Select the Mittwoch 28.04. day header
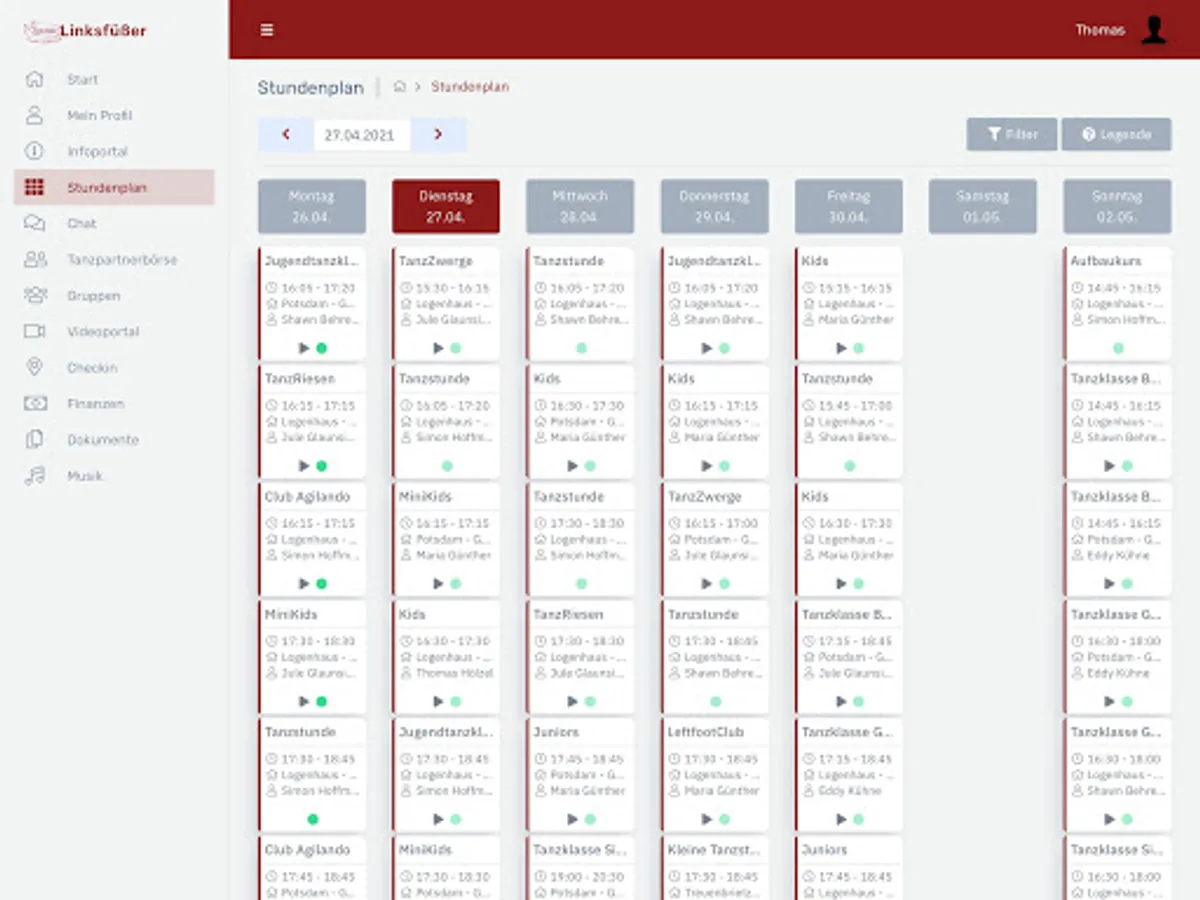Image resolution: width=1200 pixels, height=900 pixels. click(580, 207)
